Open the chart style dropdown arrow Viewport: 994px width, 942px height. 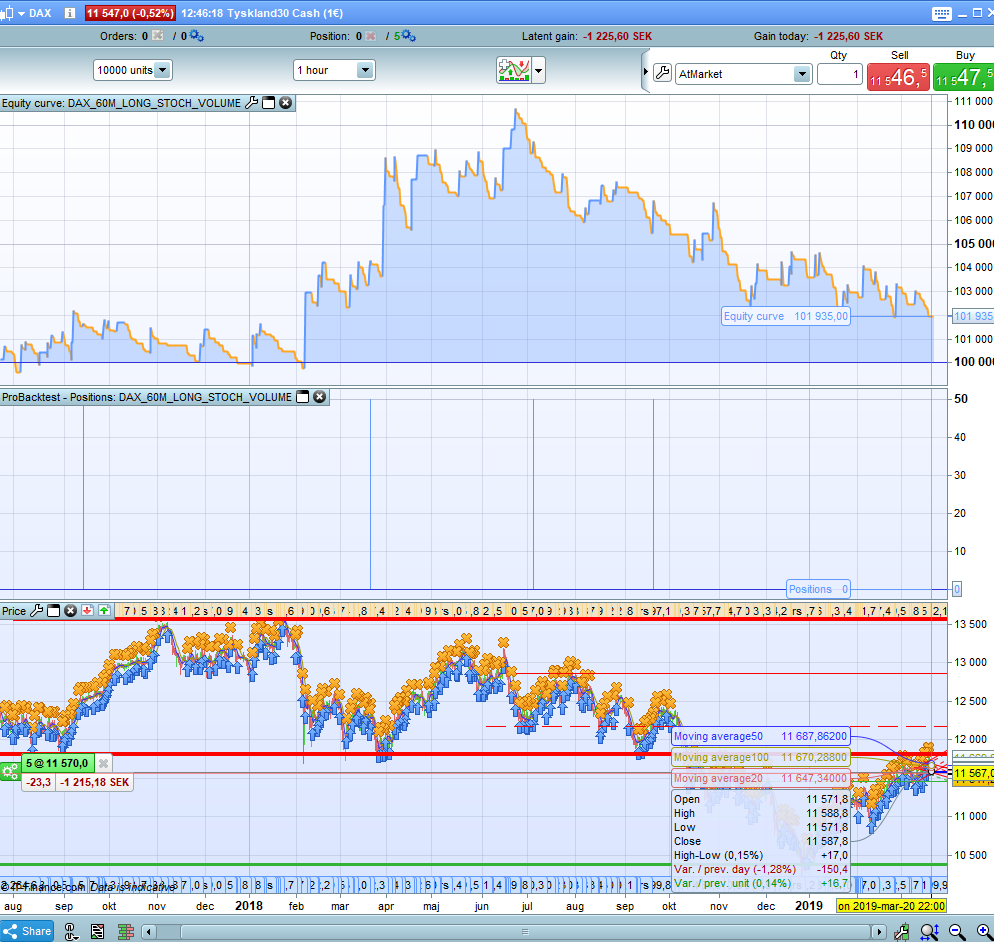point(539,70)
